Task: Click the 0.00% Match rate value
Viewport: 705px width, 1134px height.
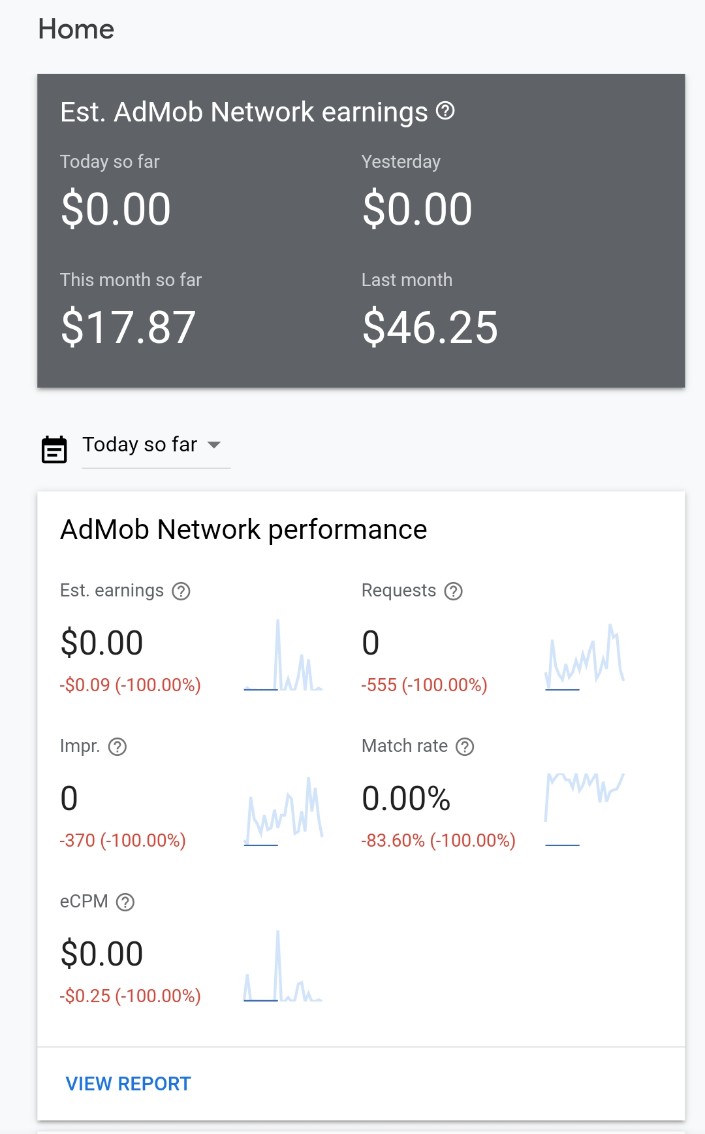Action: (406, 798)
